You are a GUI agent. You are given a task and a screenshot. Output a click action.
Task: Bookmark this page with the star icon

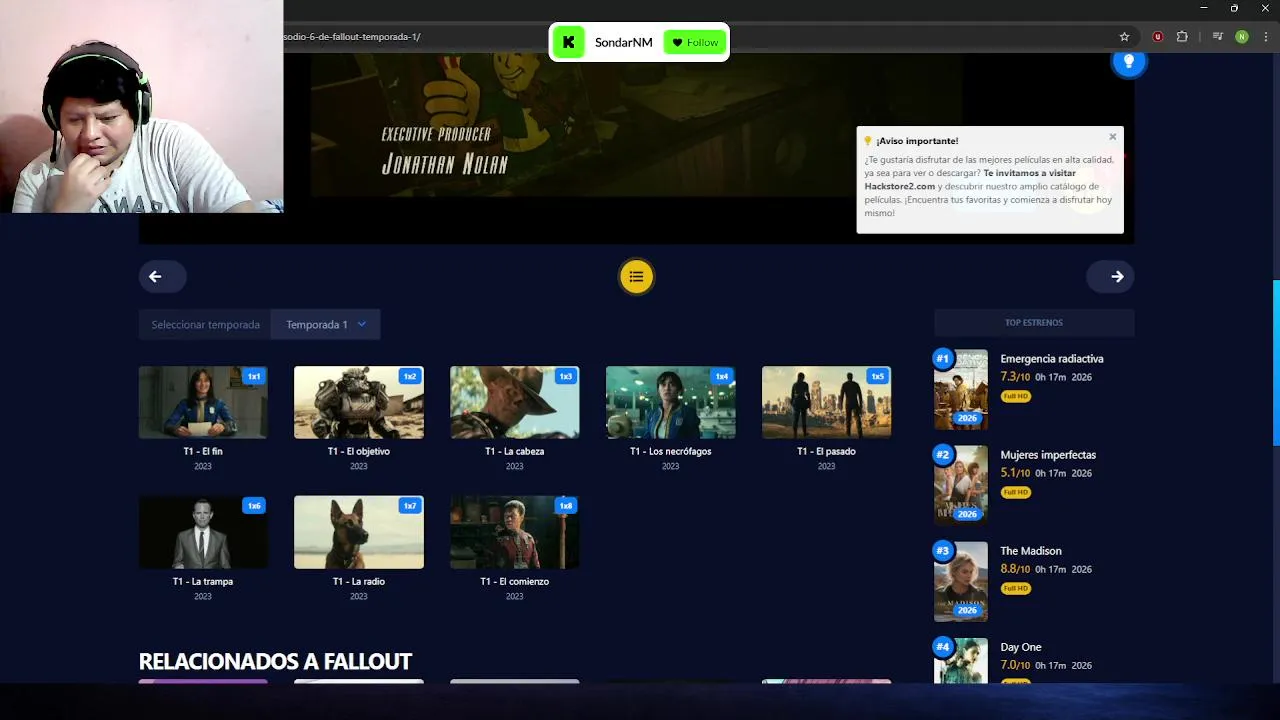(x=1124, y=37)
